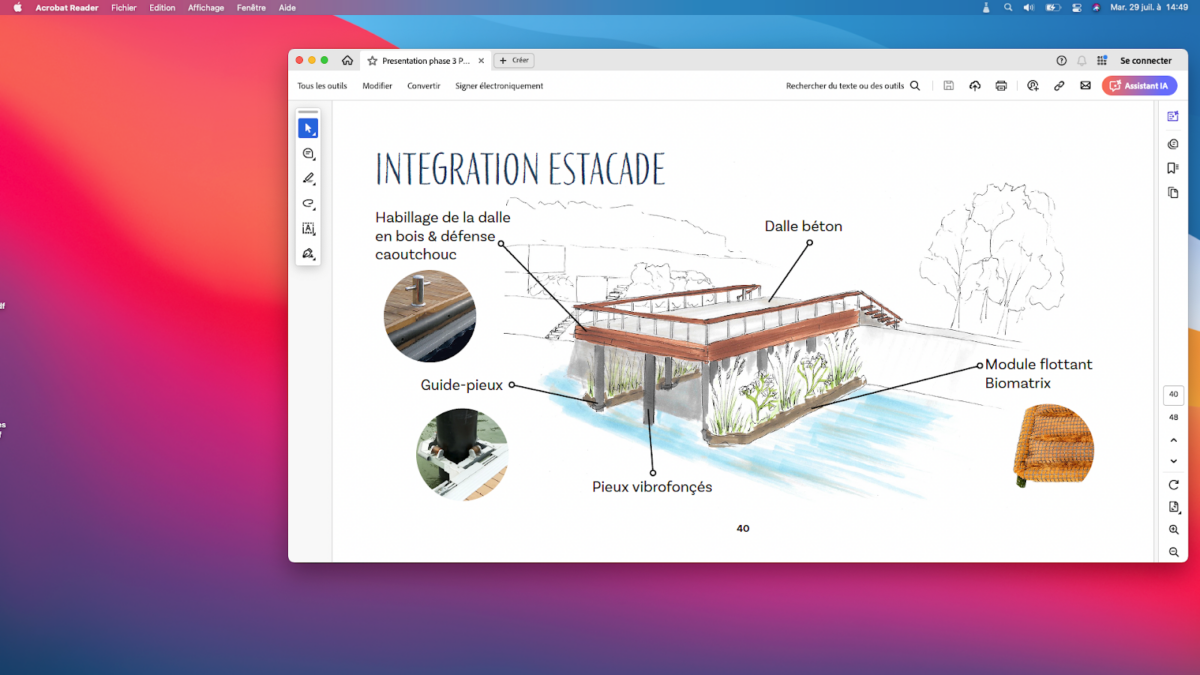Open the Convertir tab

click(424, 86)
